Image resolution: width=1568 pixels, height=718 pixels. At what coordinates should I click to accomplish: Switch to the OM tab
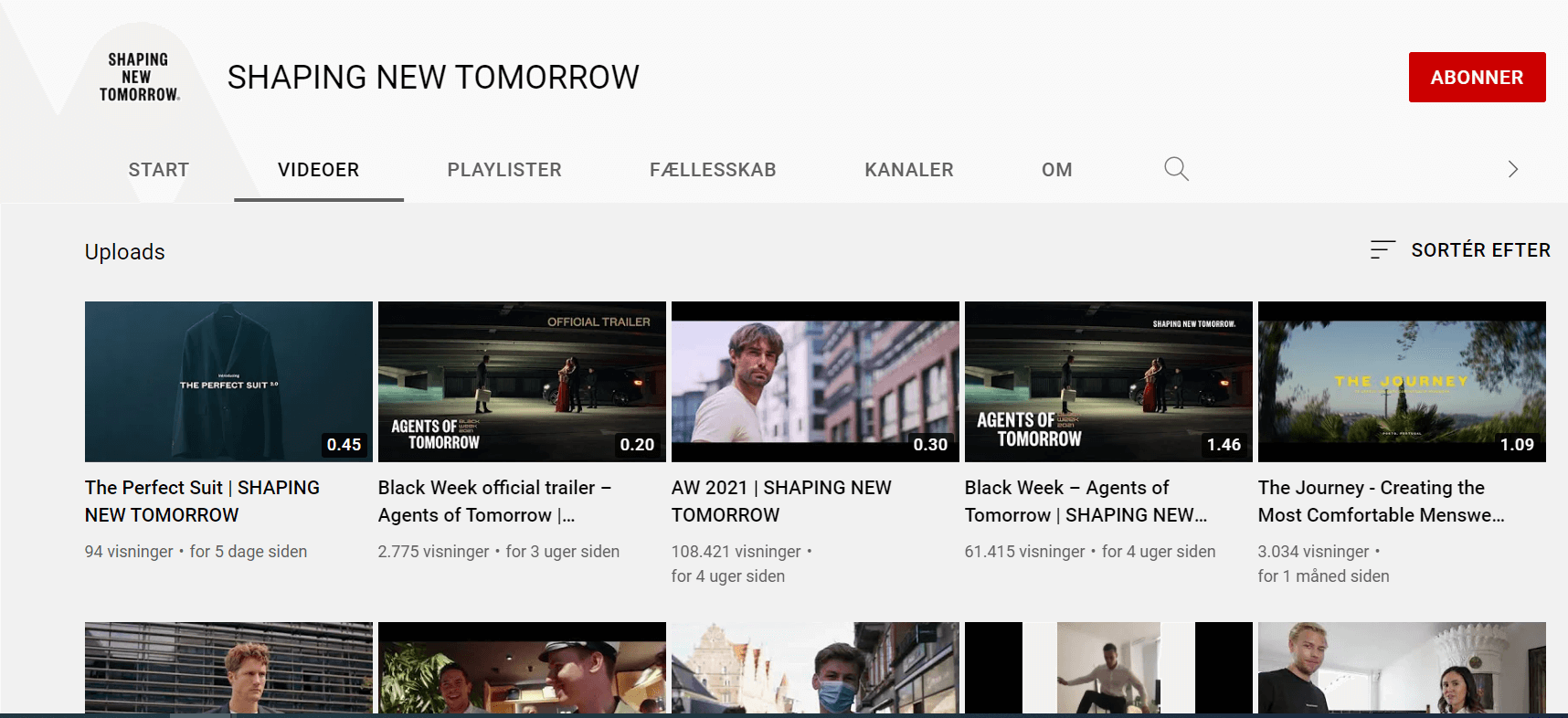coord(1057,170)
